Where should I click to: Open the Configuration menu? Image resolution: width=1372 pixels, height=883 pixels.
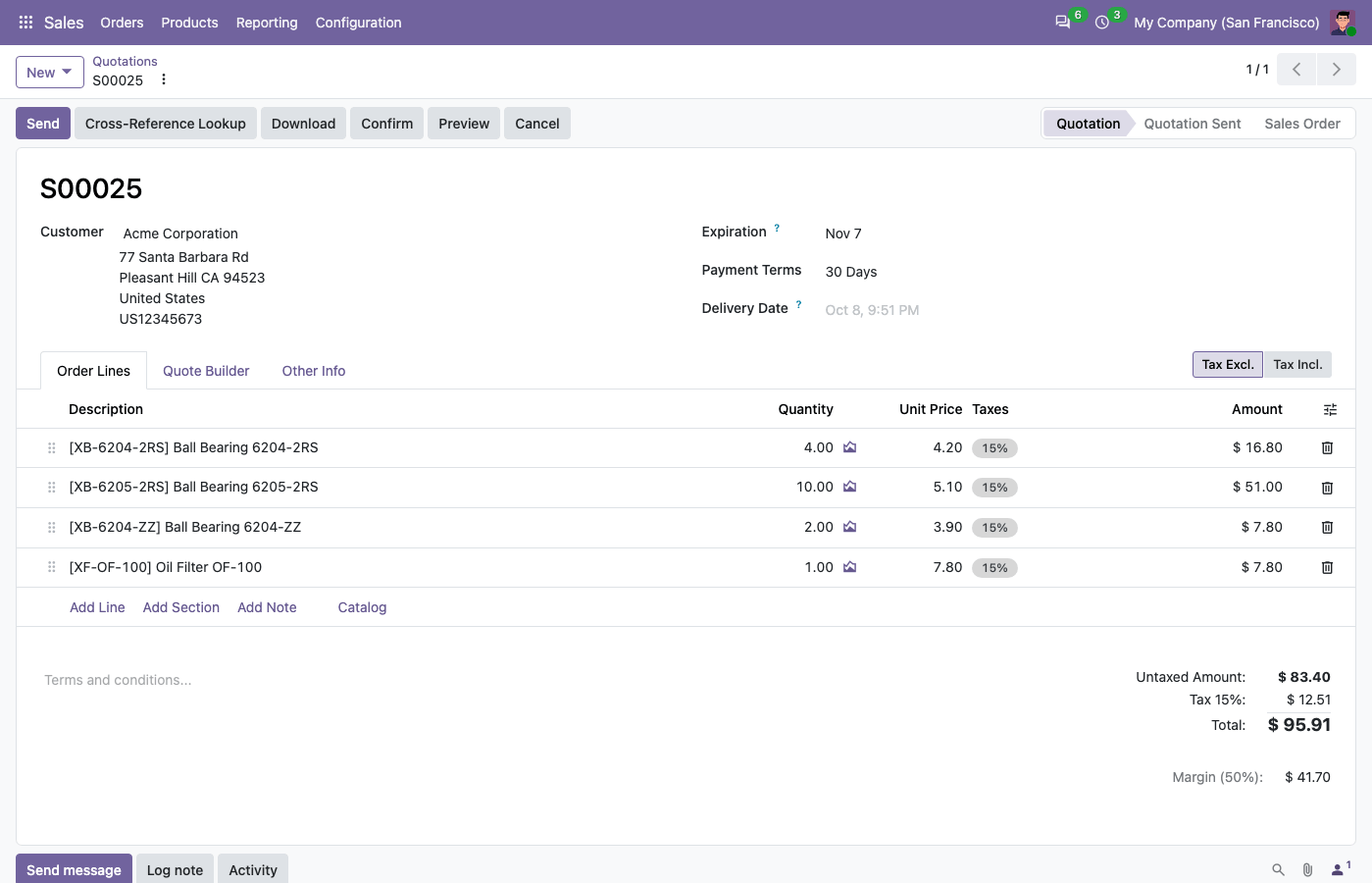pos(358,23)
